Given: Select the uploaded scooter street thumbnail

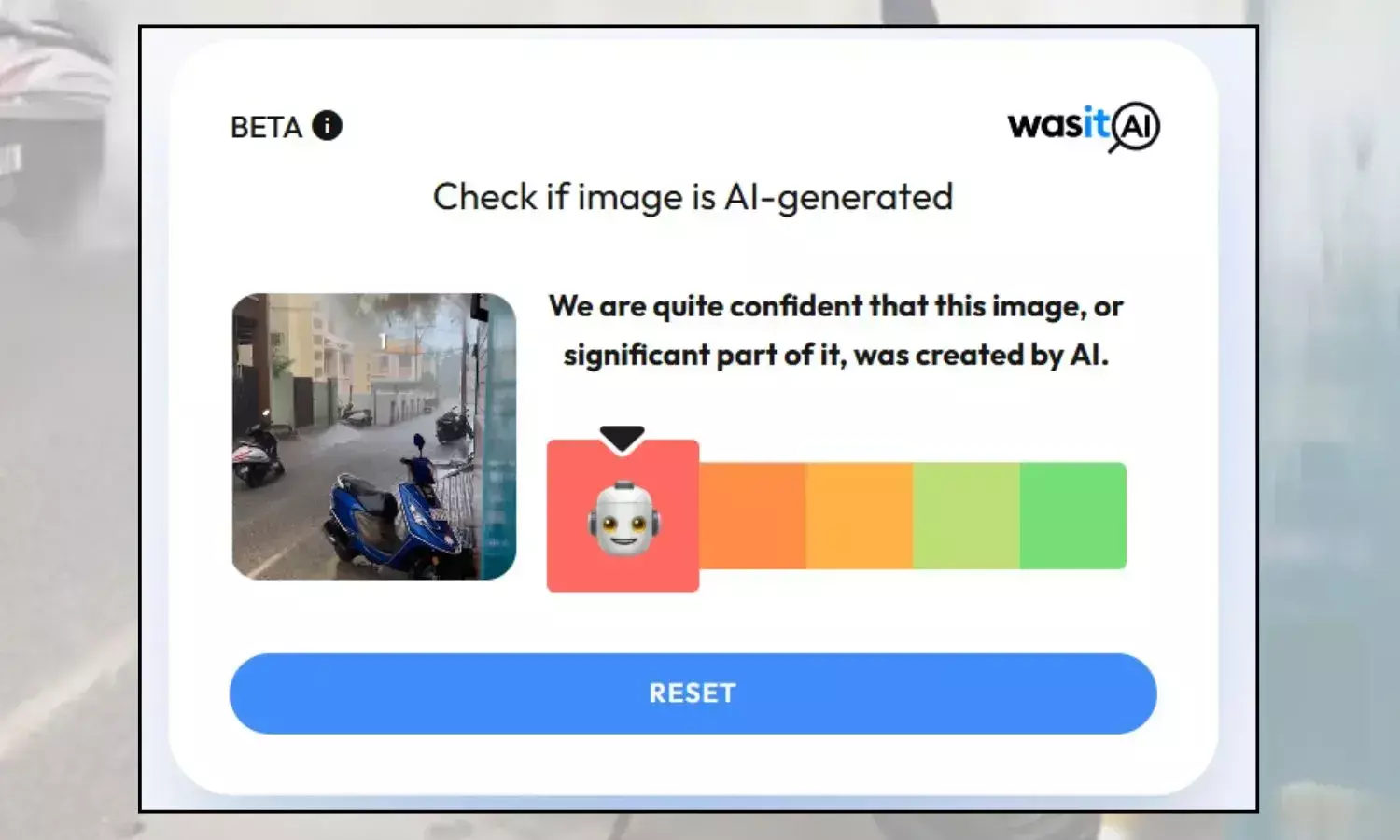Looking at the screenshot, I should coord(374,436).
